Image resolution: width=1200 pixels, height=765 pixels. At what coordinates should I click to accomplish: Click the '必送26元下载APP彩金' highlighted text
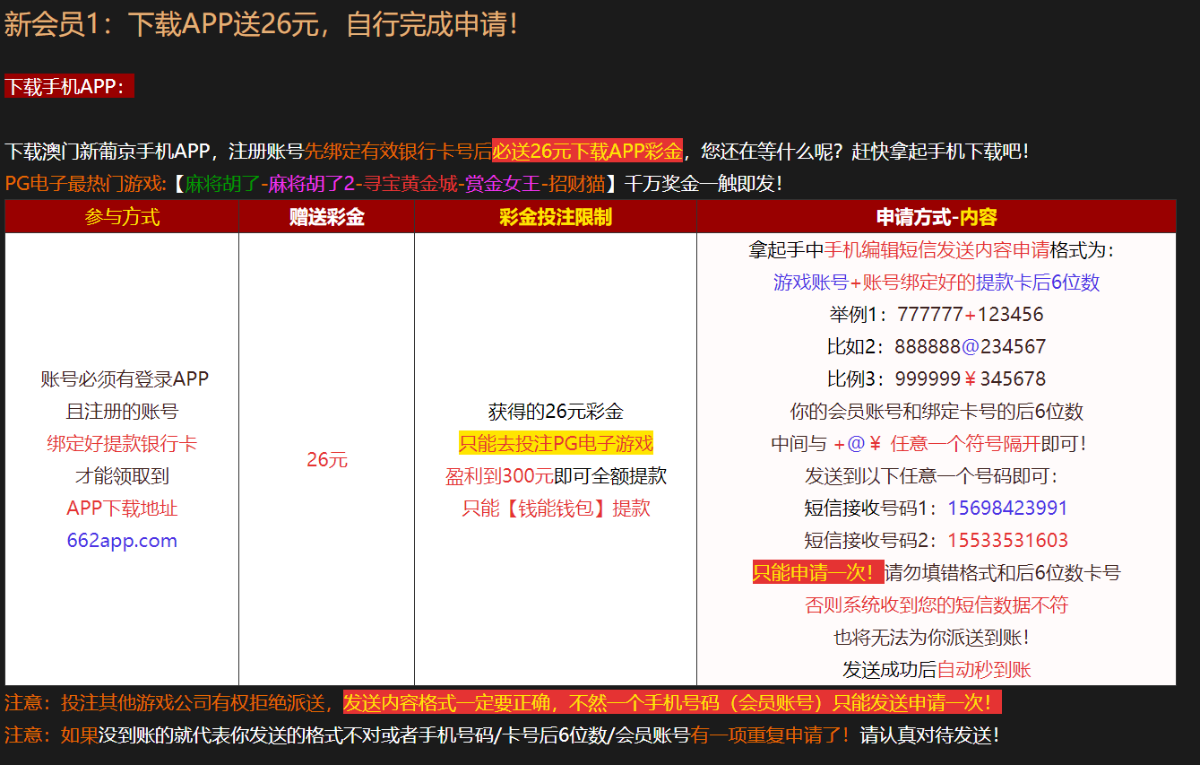click(587, 152)
